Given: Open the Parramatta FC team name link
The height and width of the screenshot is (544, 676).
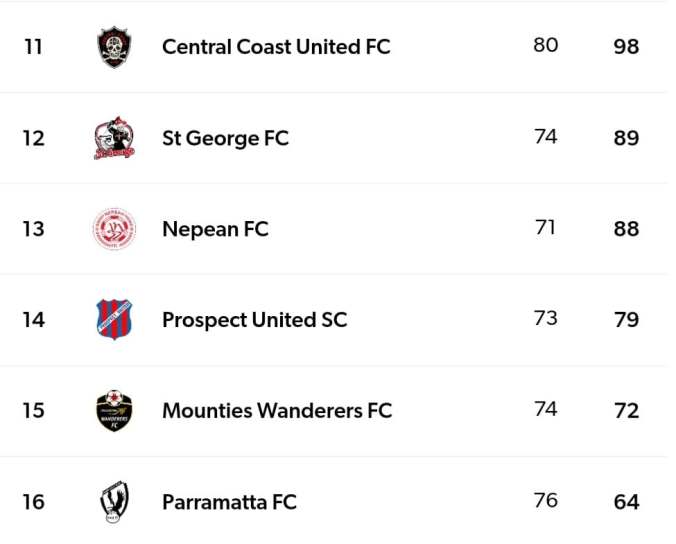Looking at the screenshot, I should [x=229, y=502].
